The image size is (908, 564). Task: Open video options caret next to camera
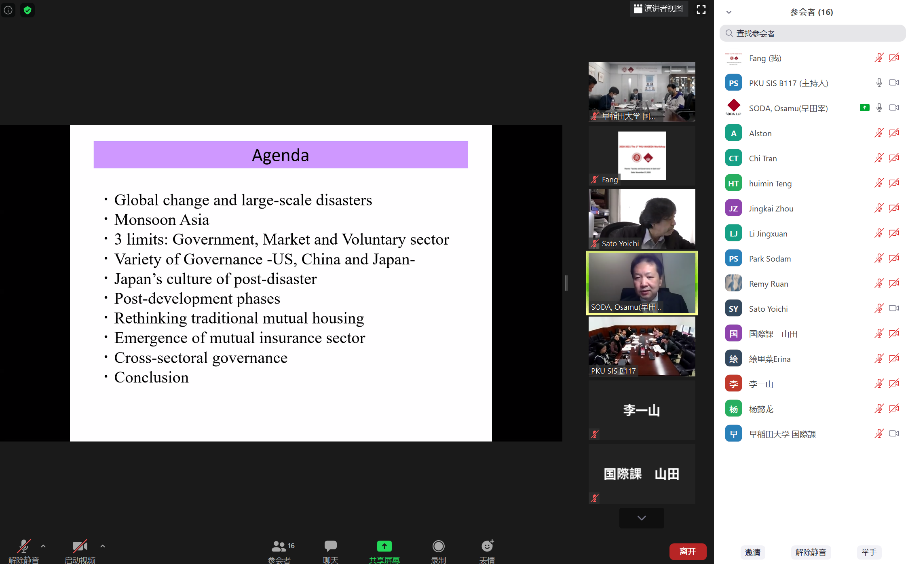point(103,546)
